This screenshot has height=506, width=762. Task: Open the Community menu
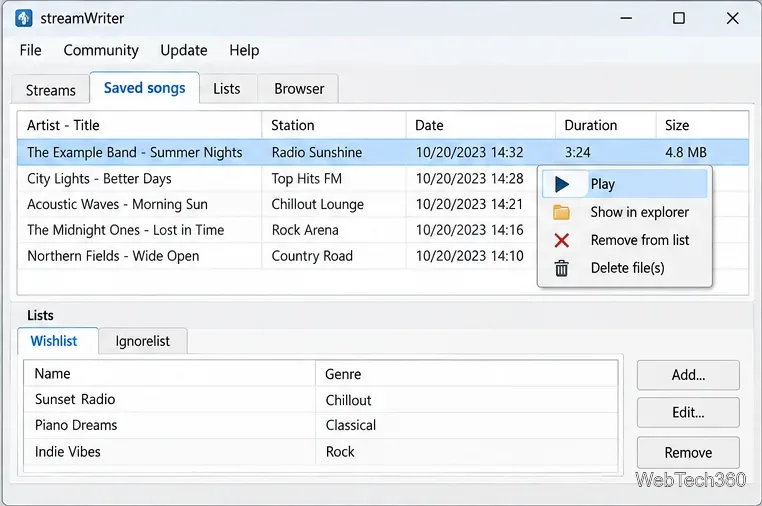pos(101,50)
